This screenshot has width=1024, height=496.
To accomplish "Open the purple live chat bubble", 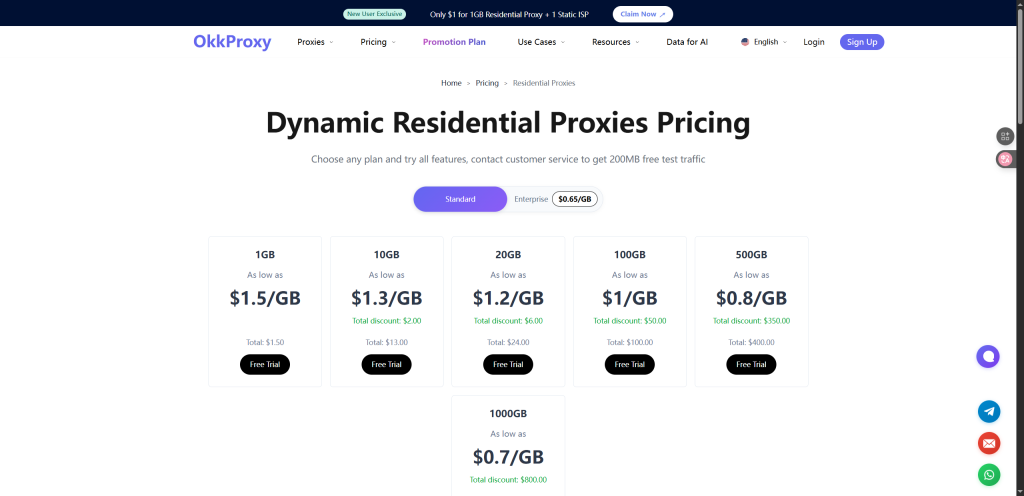I will [988, 356].
